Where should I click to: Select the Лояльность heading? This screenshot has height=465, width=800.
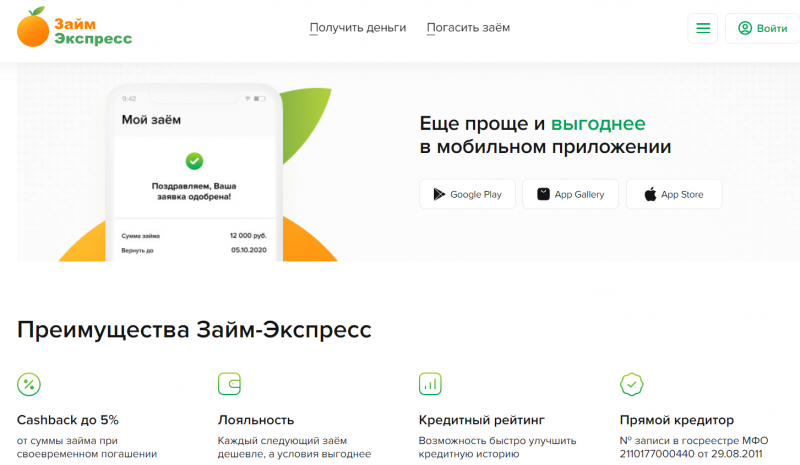tap(256, 420)
